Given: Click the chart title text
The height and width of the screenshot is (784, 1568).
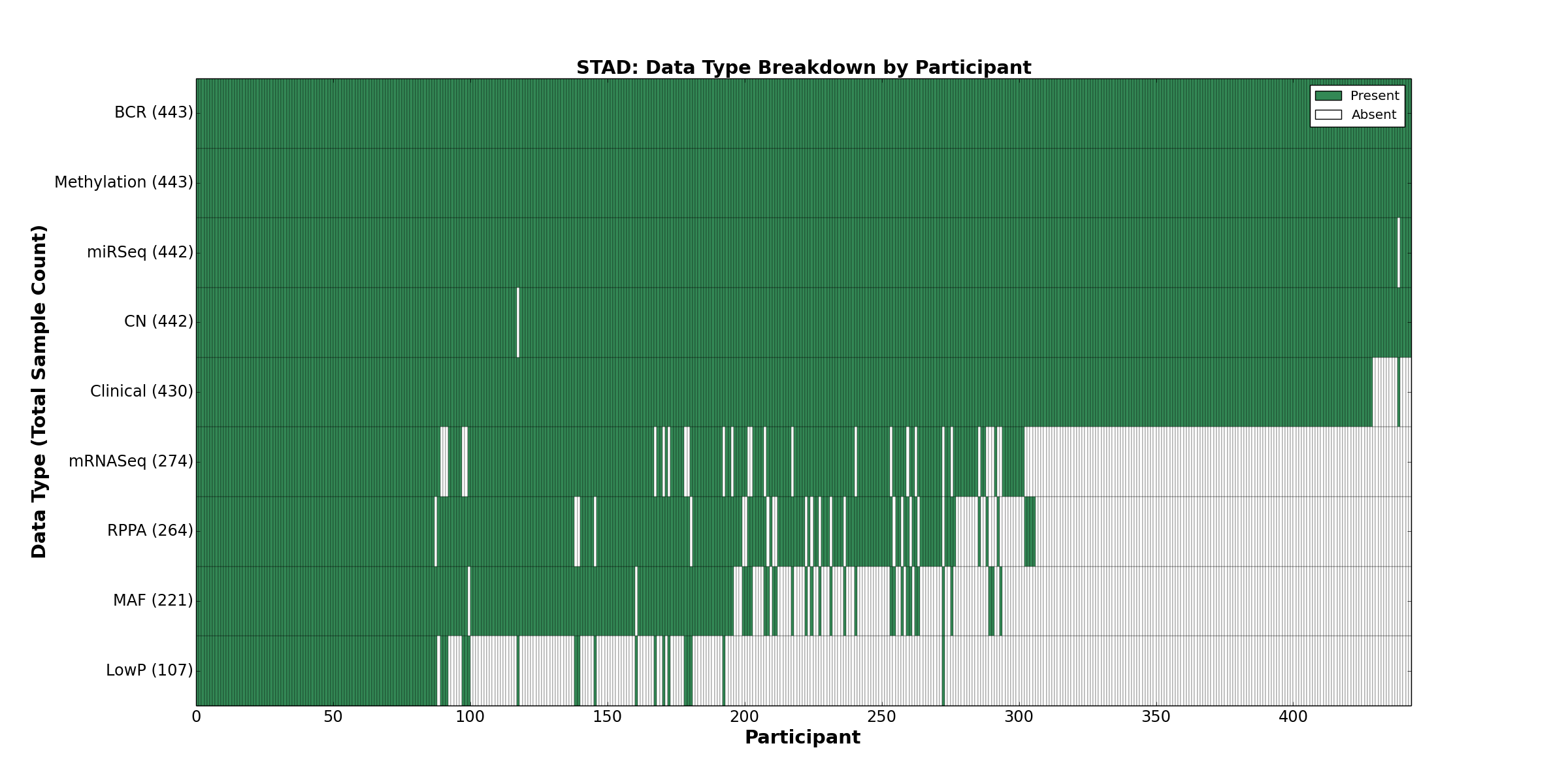Looking at the screenshot, I should click(x=803, y=68).
